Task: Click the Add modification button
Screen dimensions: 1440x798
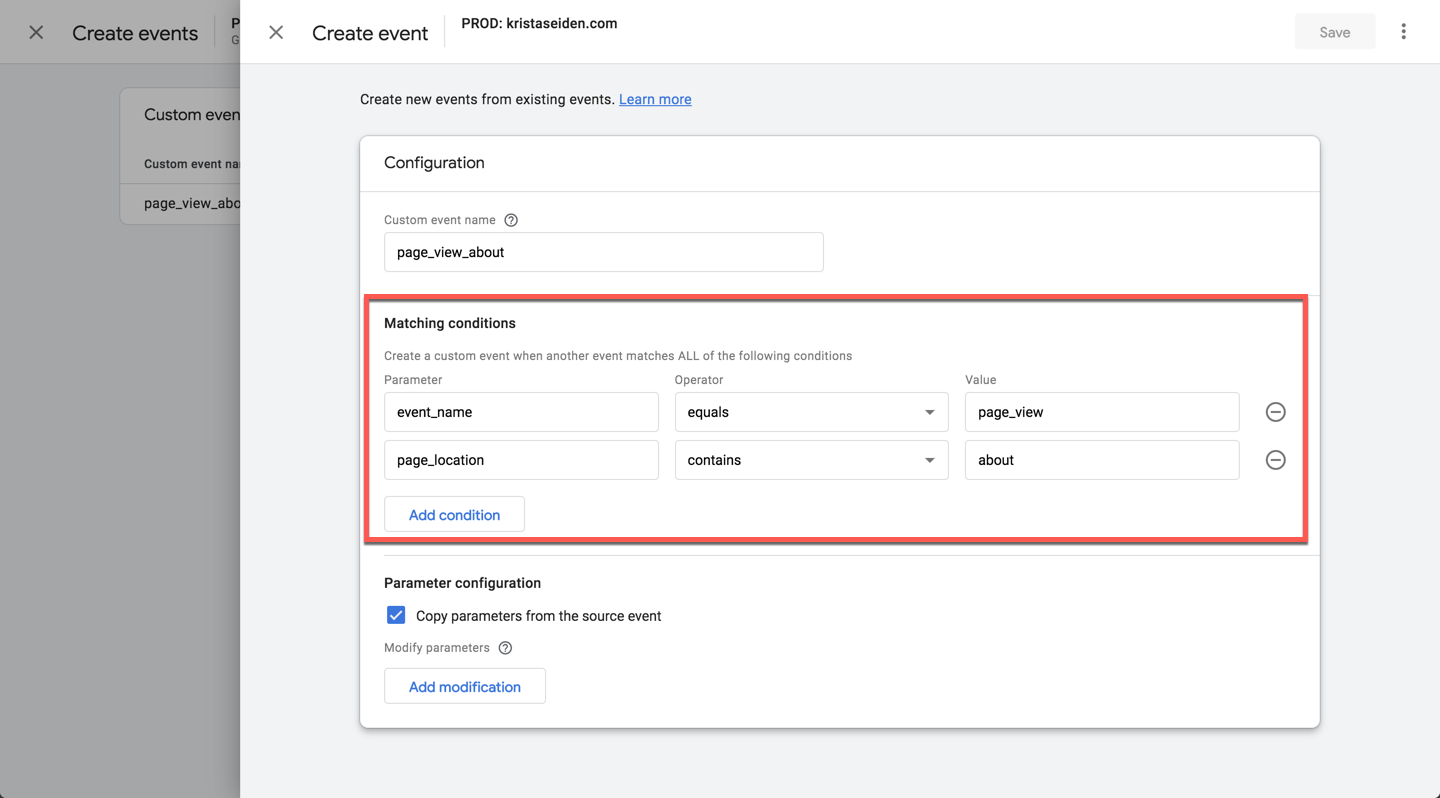Action: [x=464, y=687]
